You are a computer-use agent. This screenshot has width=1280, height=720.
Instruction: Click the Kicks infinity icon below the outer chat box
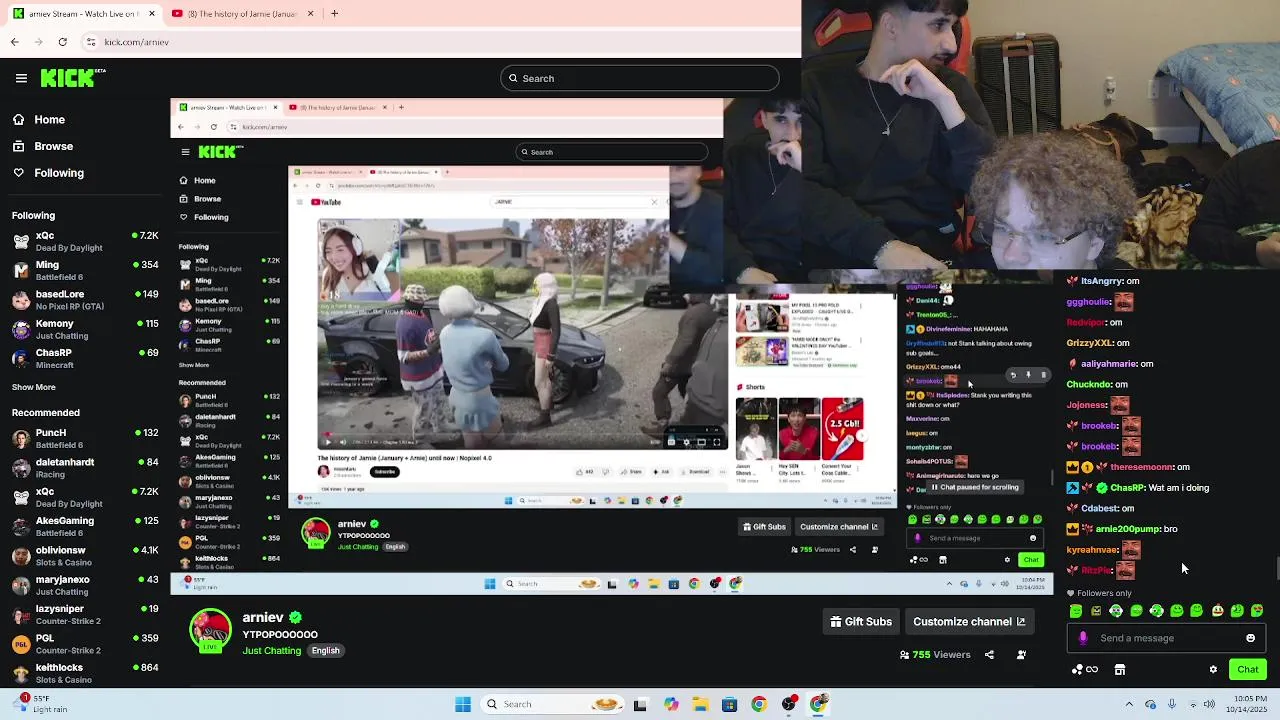pyautogui.click(x=1085, y=670)
